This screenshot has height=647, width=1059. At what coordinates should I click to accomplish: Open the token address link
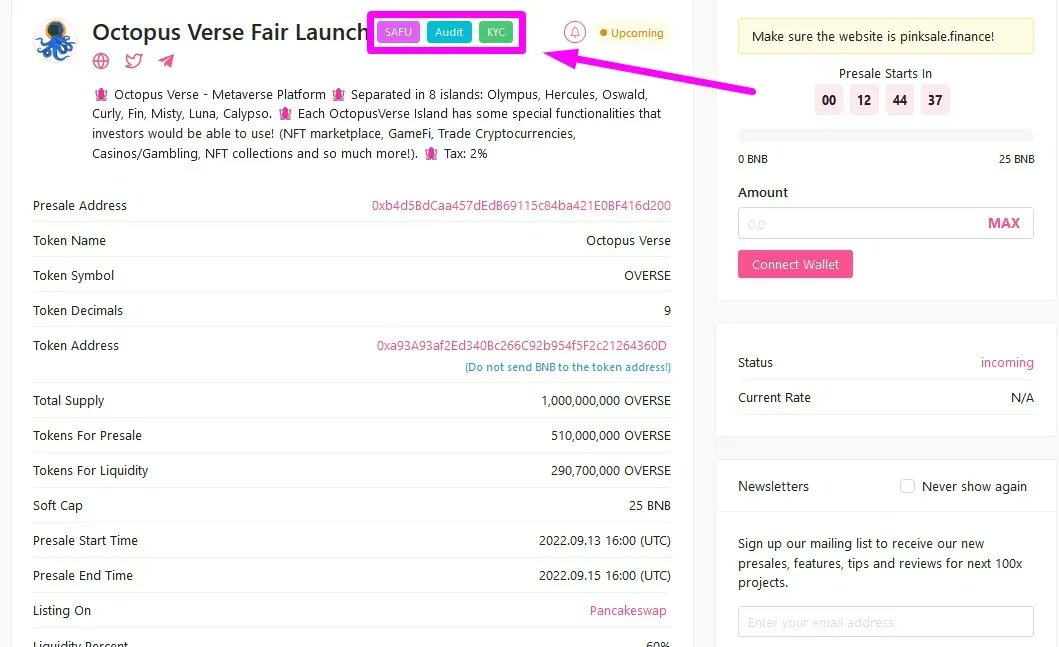pos(521,345)
